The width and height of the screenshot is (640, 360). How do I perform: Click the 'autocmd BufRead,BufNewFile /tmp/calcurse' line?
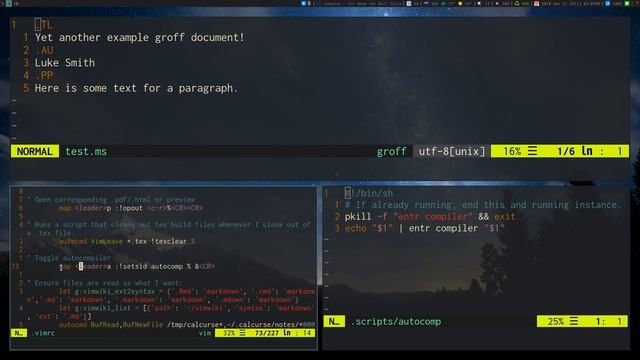(187, 325)
